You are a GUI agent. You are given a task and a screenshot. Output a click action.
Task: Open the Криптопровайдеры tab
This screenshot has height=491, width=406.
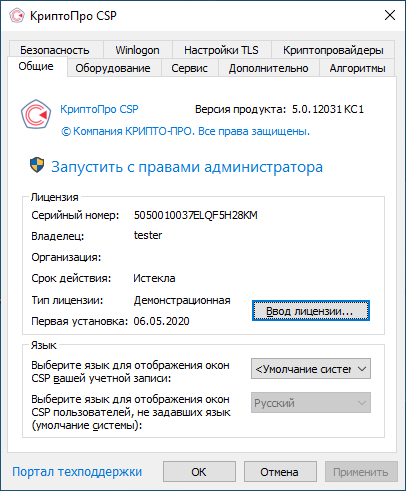click(333, 50)
